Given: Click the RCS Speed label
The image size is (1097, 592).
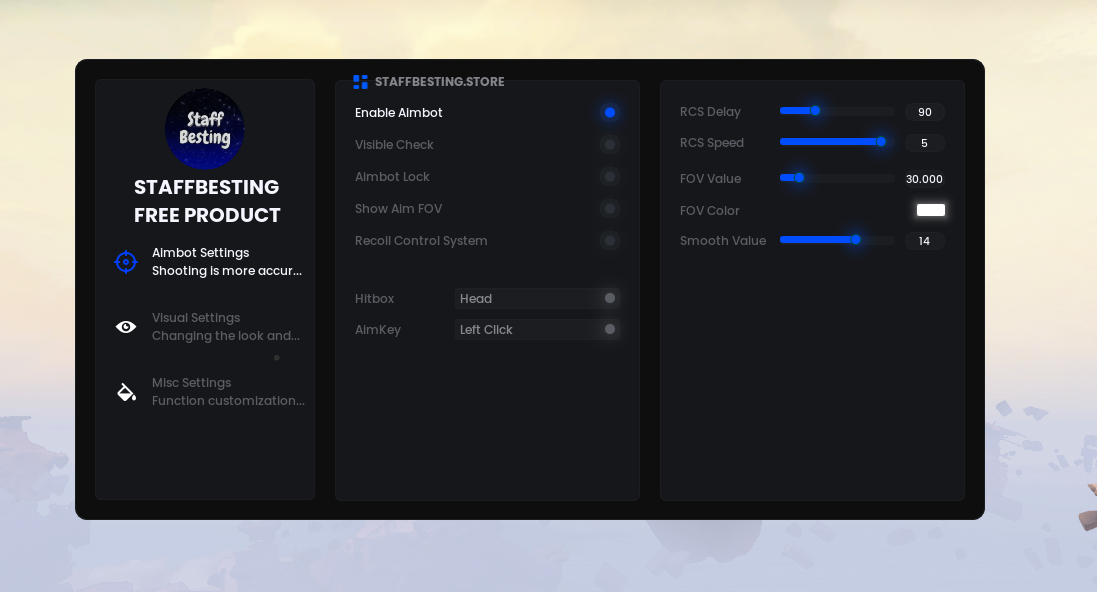Looking at the screenshot, I should tap(712, 143).
